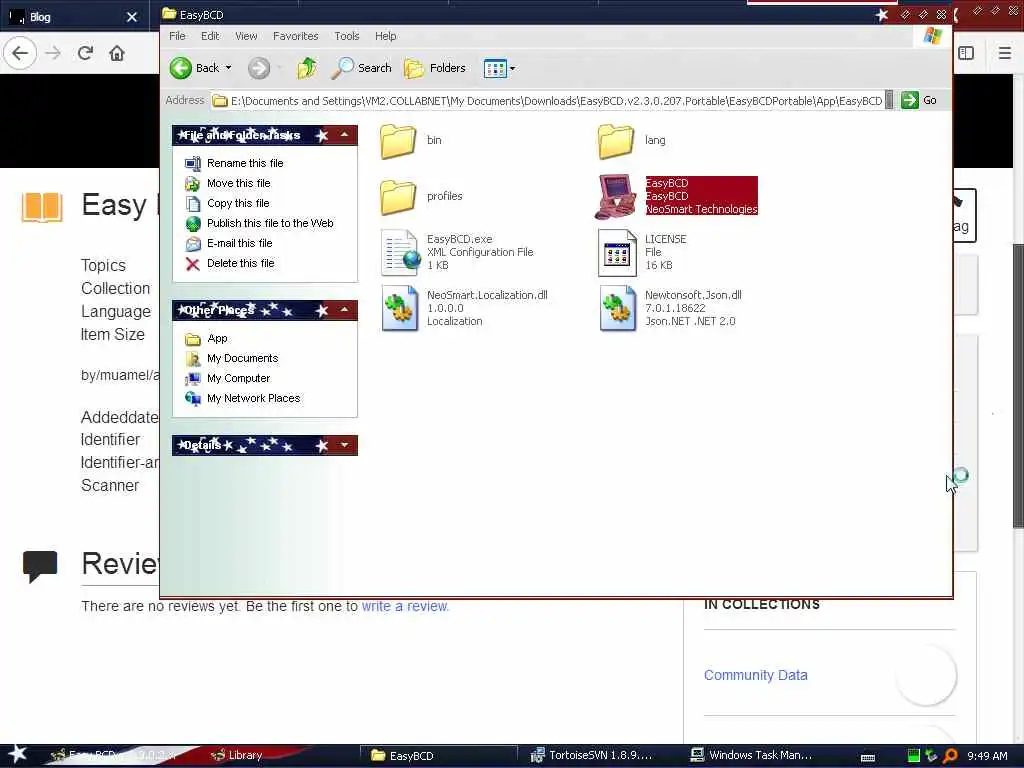
Task: Click the green Back arrow icon
Action: (x=181, y=68)
